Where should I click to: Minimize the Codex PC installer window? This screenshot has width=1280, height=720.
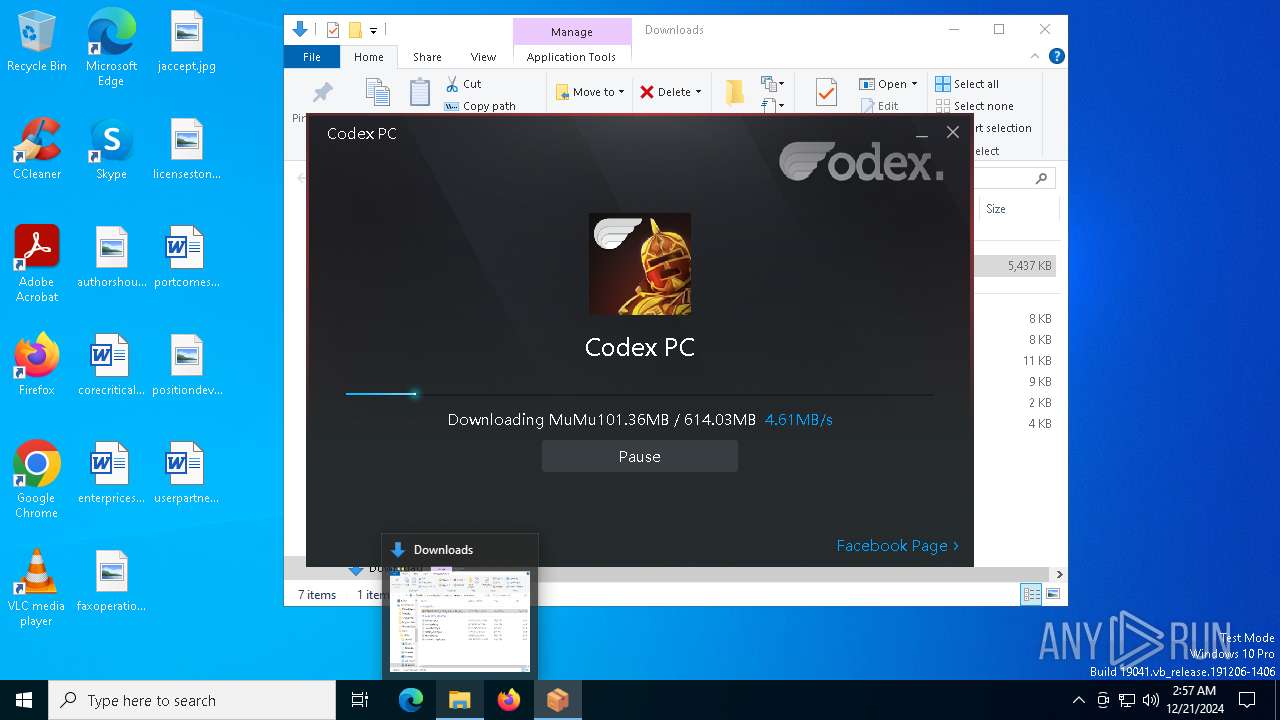[x=922, y=133]
